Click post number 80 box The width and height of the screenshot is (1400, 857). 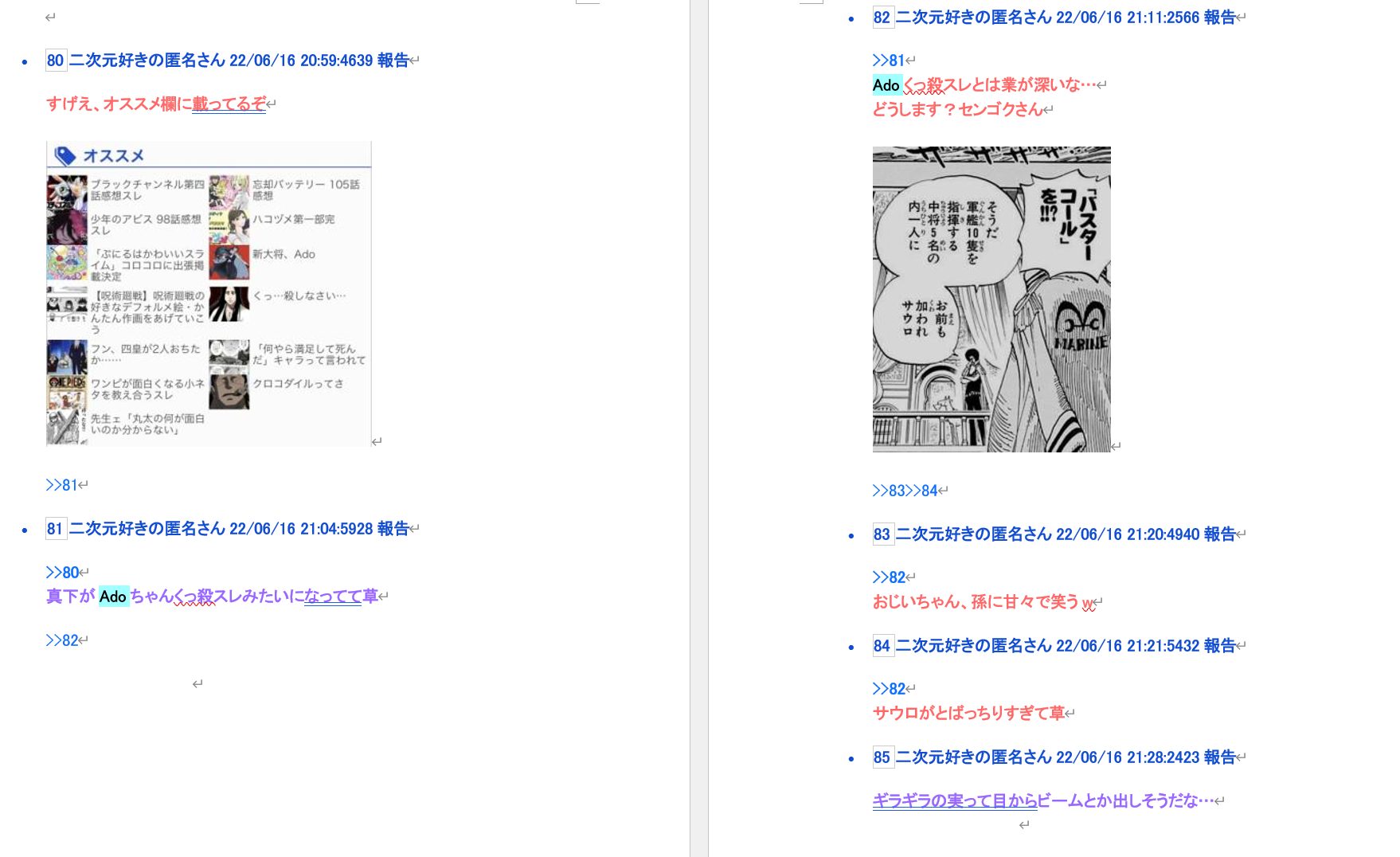point(56,61)
